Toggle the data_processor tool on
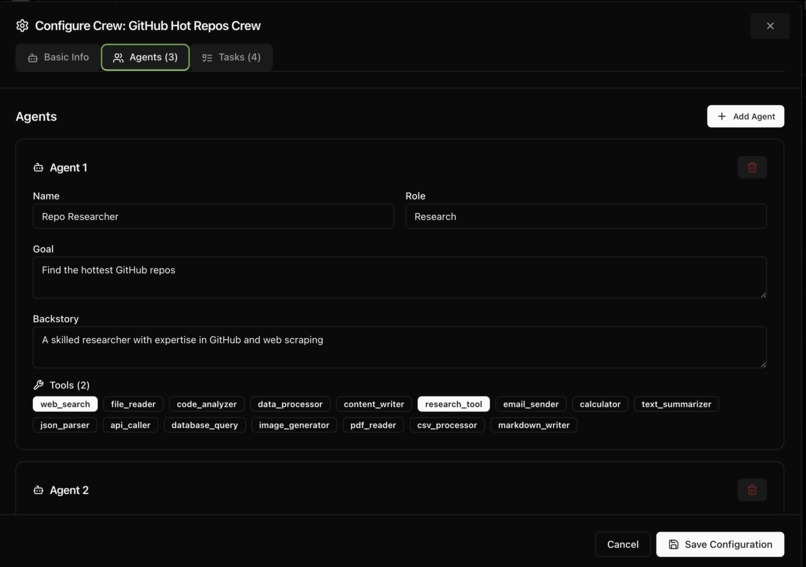 tap(290, 404)
